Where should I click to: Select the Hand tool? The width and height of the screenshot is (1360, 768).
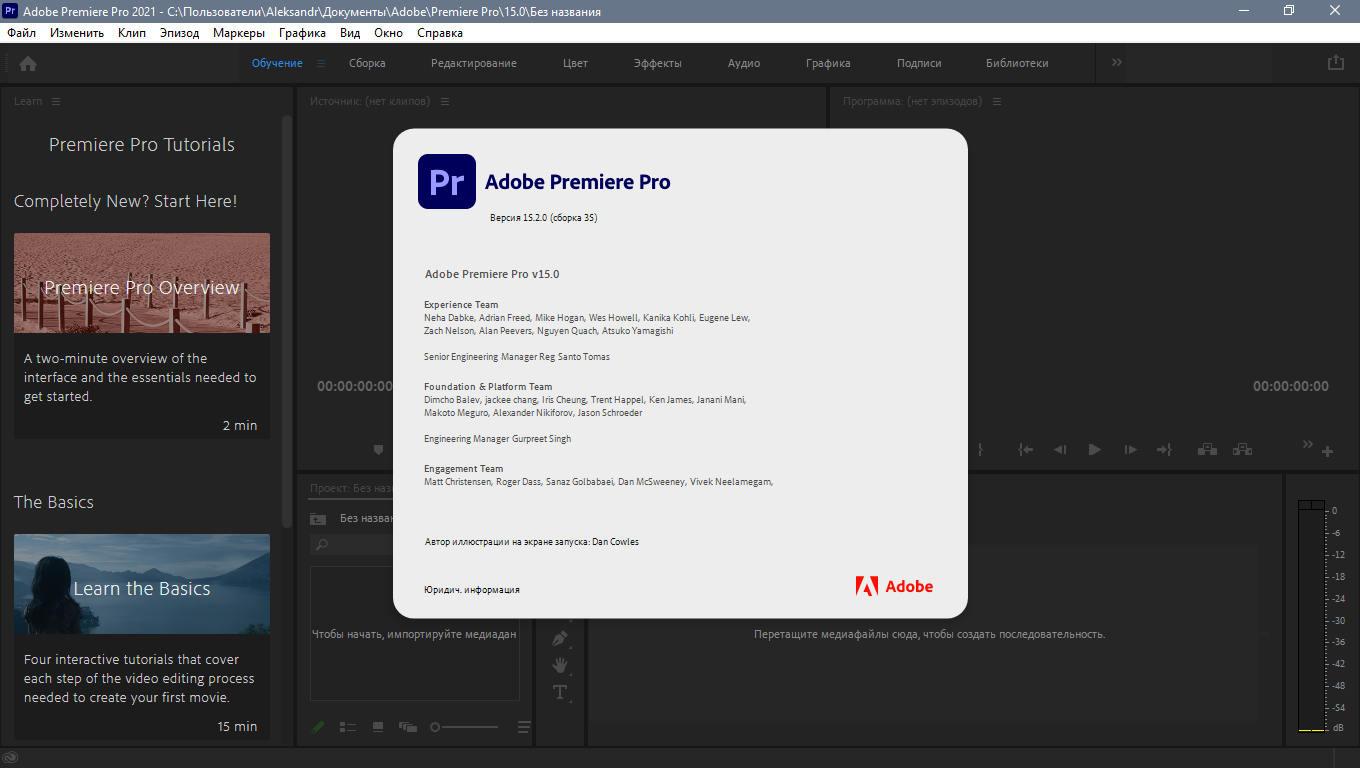[560, 665]
